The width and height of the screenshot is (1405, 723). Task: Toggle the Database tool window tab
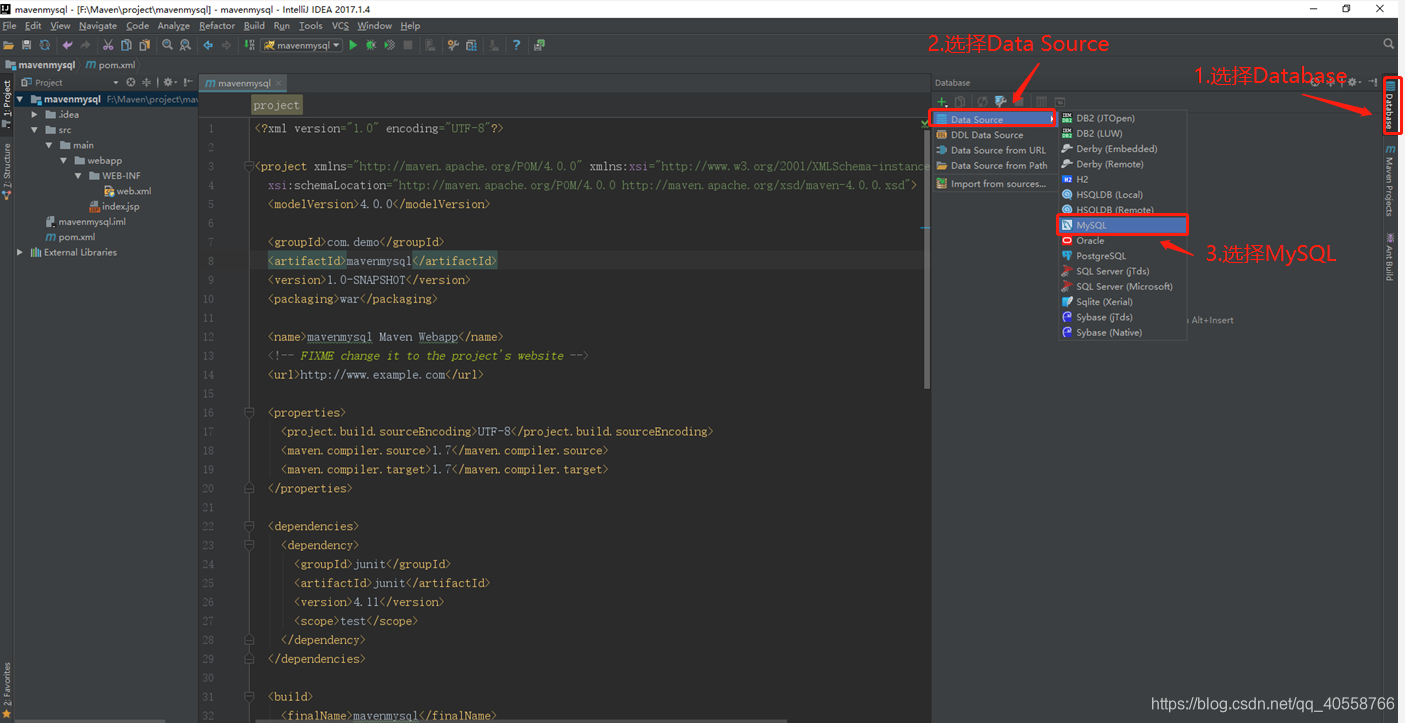pyautogui.click(x=1390, y=106)
